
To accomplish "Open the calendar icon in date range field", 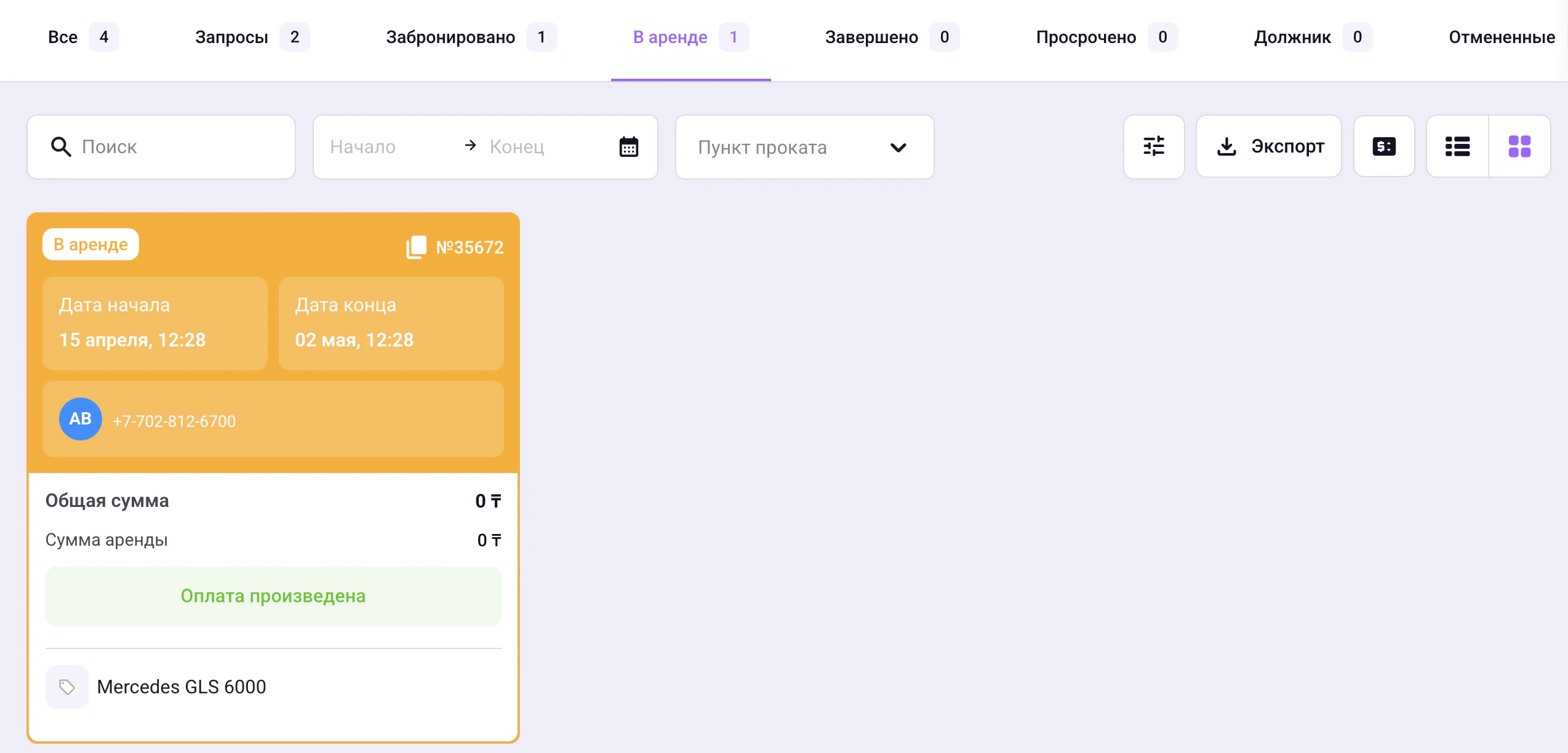I will pos(628,146).
